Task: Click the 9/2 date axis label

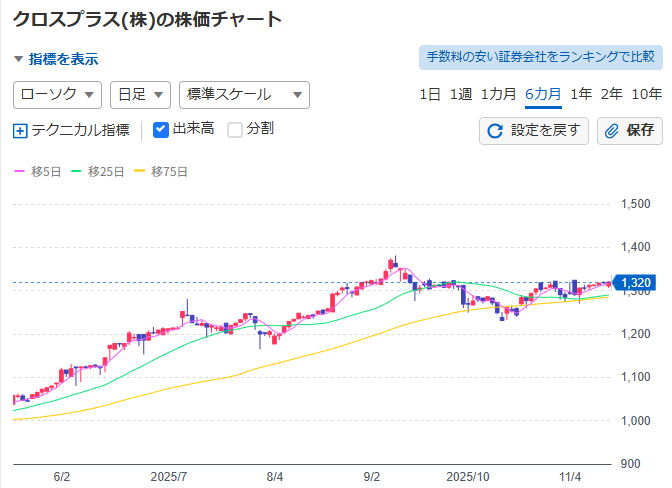Action: tap(372, 477)
